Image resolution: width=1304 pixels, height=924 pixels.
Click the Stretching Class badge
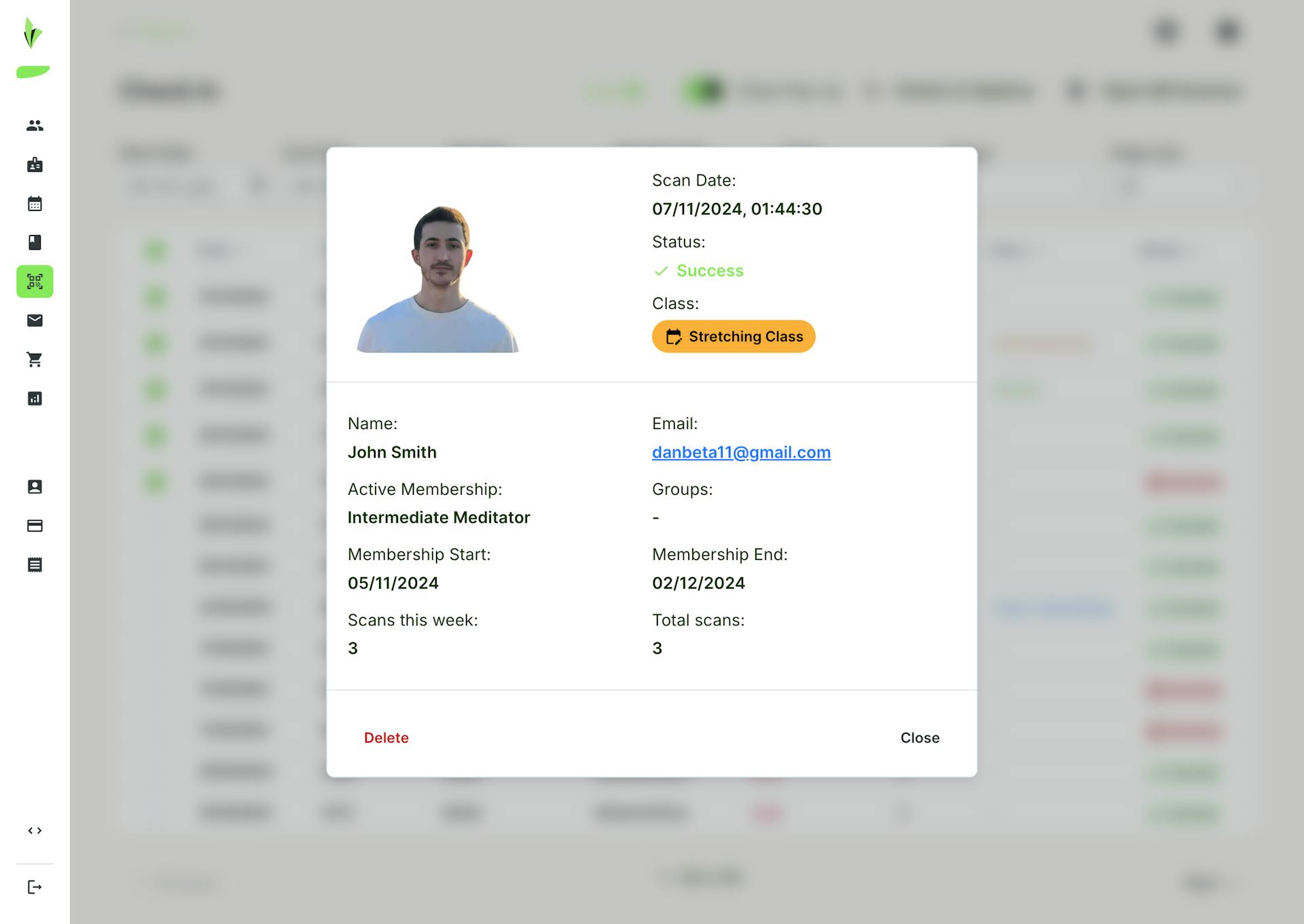pos(733,336)
